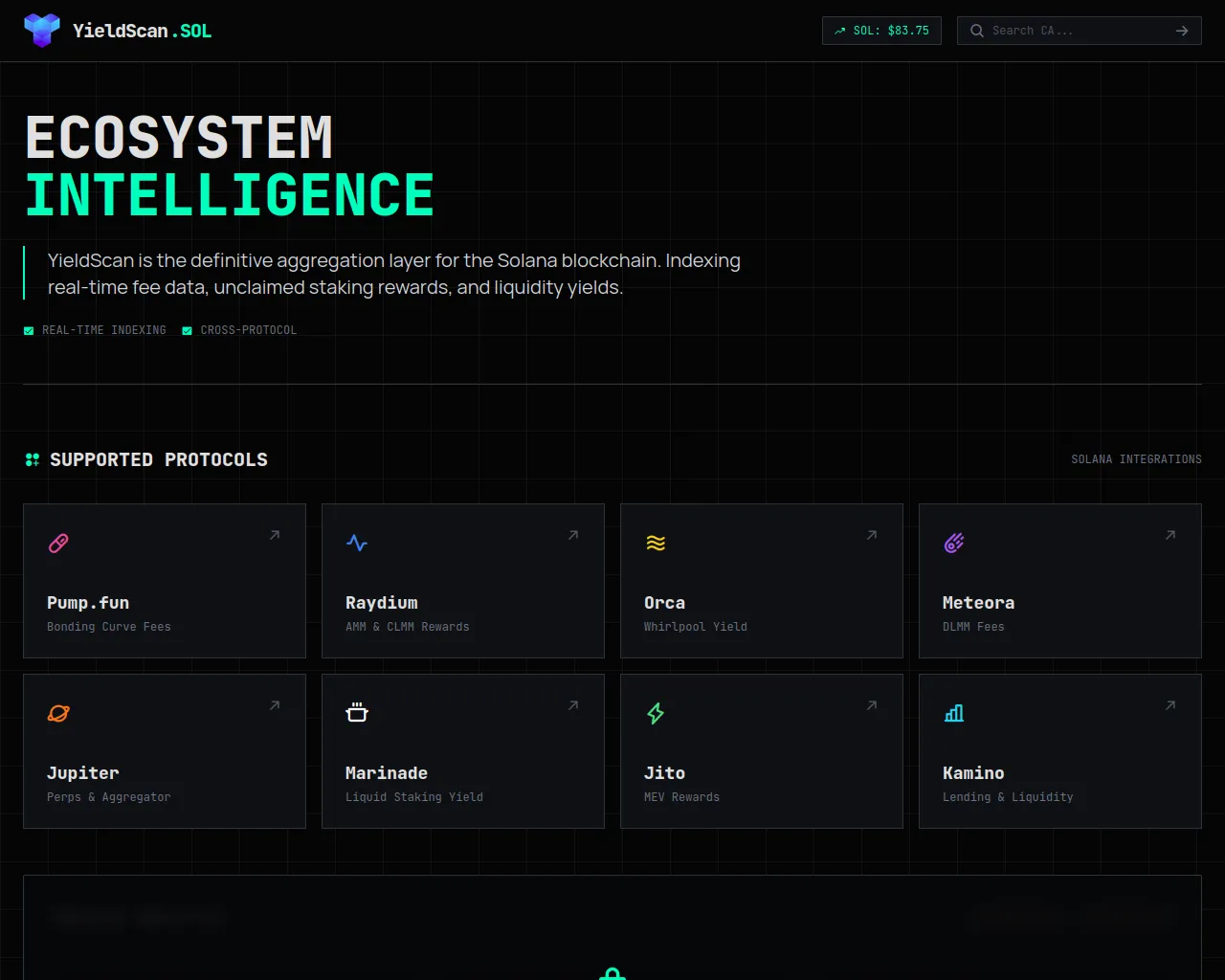Click the Whirlpool Yield subtitle
The image size is (1225, 980).
[x=696, y=627]
